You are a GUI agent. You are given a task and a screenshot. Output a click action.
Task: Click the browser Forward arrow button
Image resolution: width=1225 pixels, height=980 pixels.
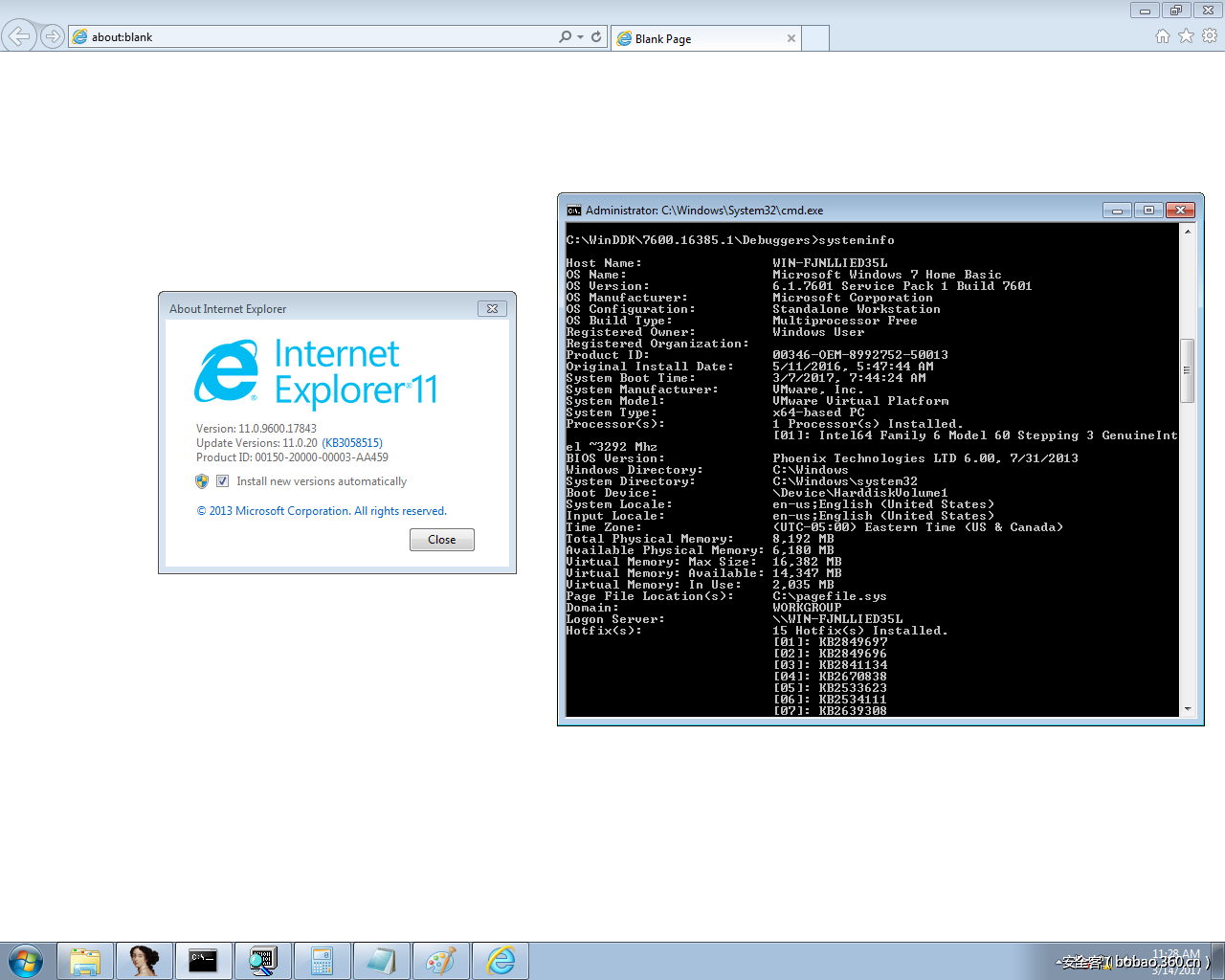pyautogui.click(x=53, y=36)
